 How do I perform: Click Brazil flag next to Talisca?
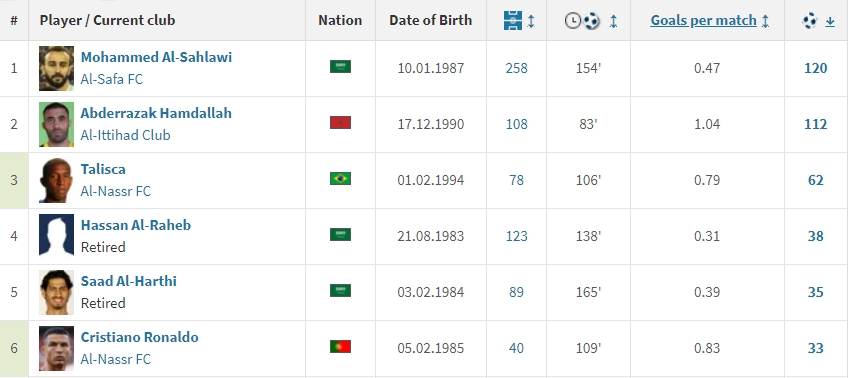click(340, 178)
